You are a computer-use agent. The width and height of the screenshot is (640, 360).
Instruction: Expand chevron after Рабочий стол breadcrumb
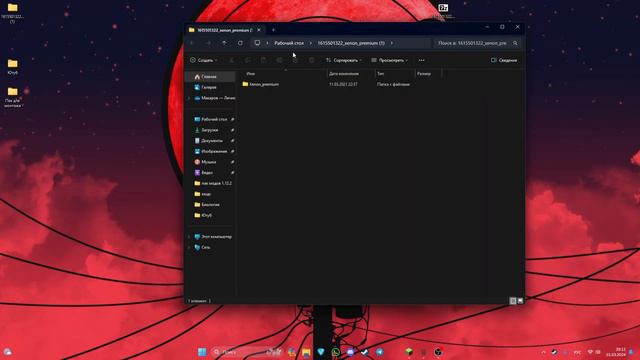point(311,43)
